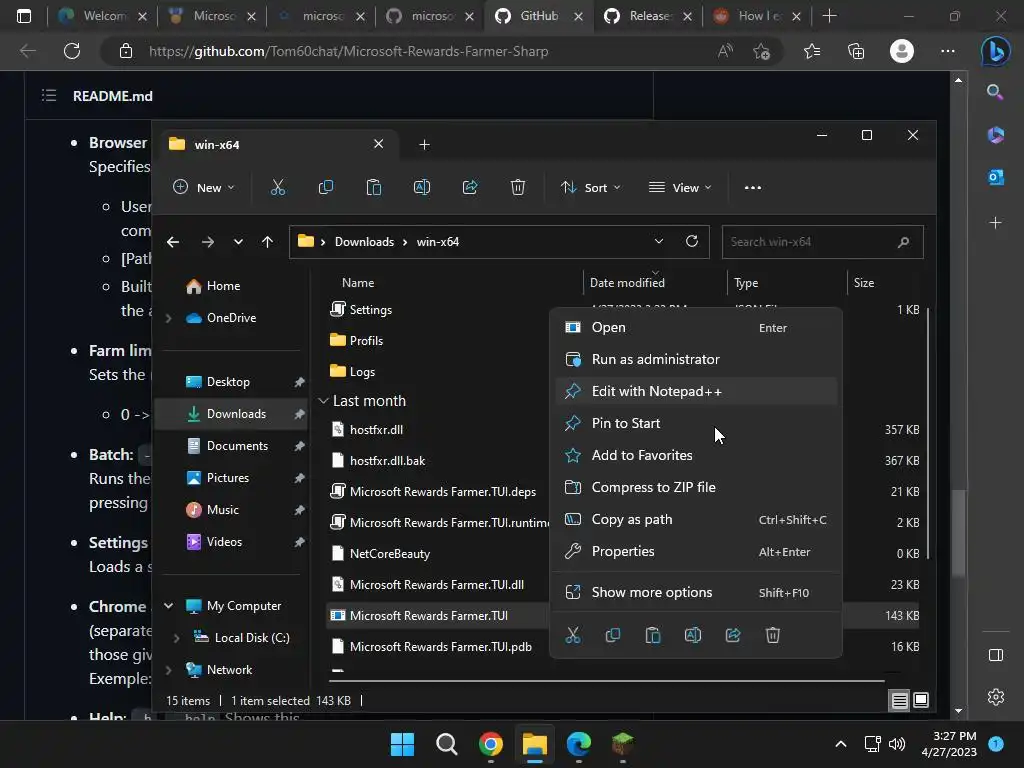The width and height of the screenshot is (1024, 768).
Task: Open Properties from context menu
Action: point(696,551)
